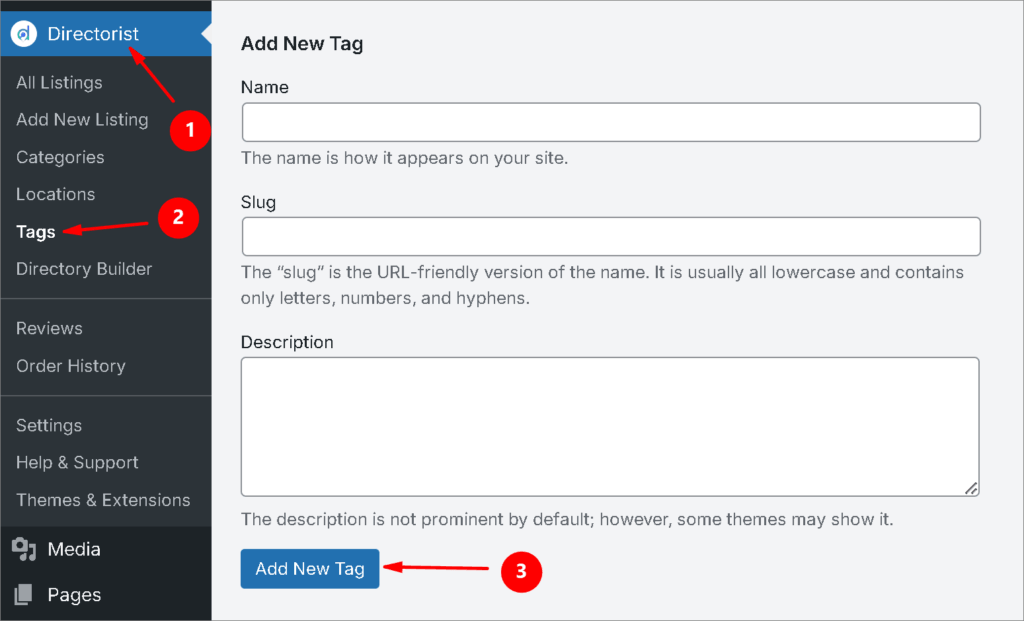Screen dimensions: 1024x621
Task: Open Directorist Settings
Action: [49, 425]
